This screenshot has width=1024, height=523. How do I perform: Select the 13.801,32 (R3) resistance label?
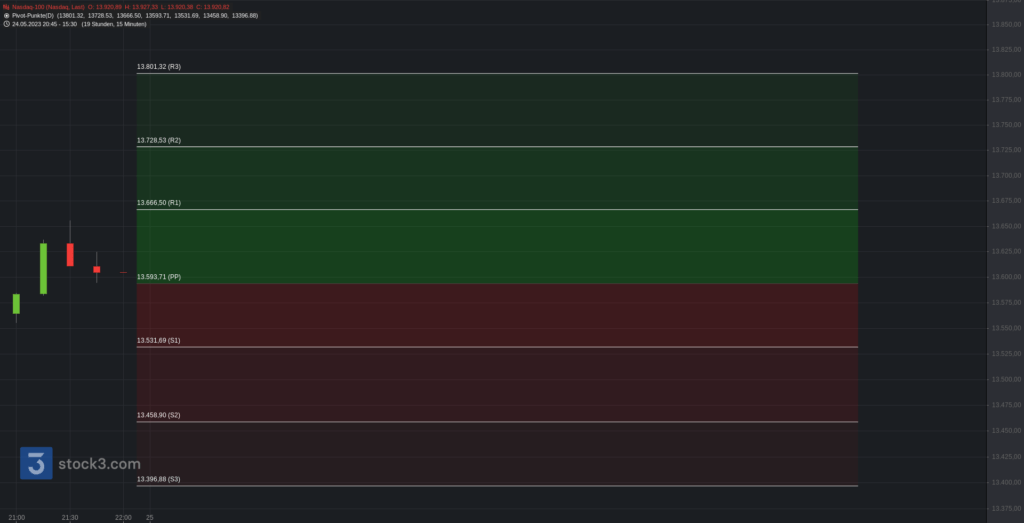[x=159, y=67]
